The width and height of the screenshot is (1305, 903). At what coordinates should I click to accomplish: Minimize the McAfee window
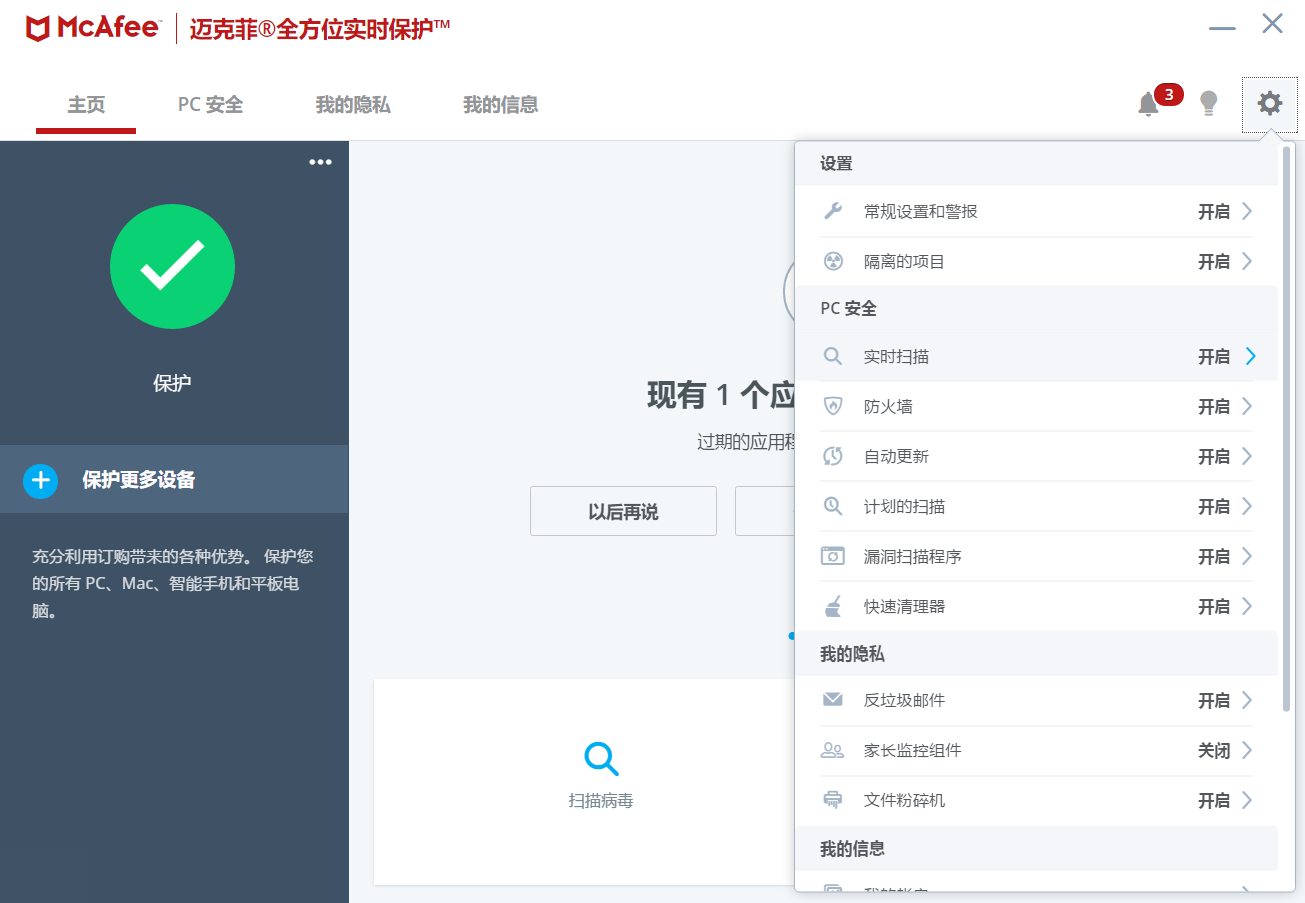(1222, 28)
